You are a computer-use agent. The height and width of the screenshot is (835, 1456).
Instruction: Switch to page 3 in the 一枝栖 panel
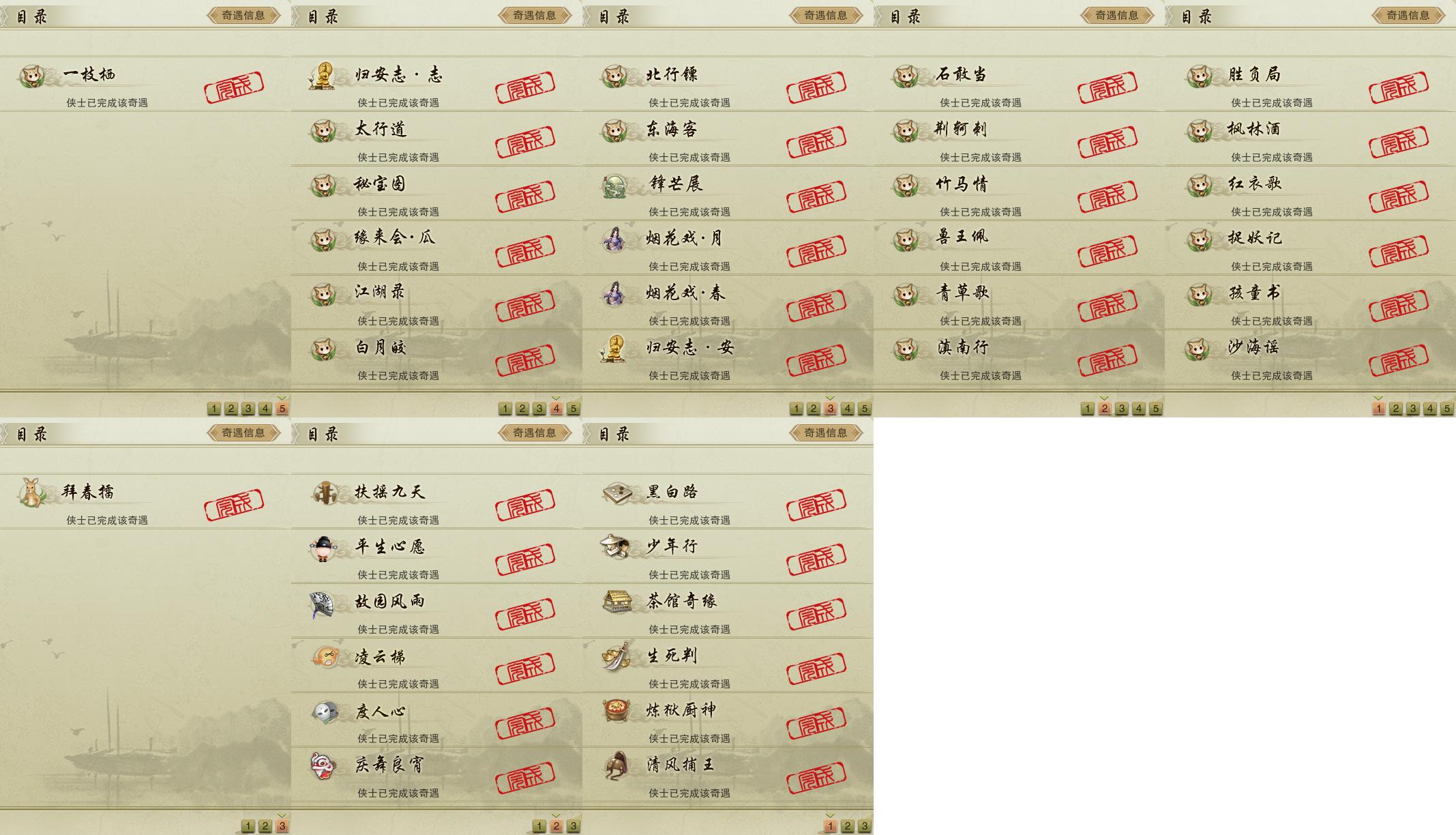point(248,409)
